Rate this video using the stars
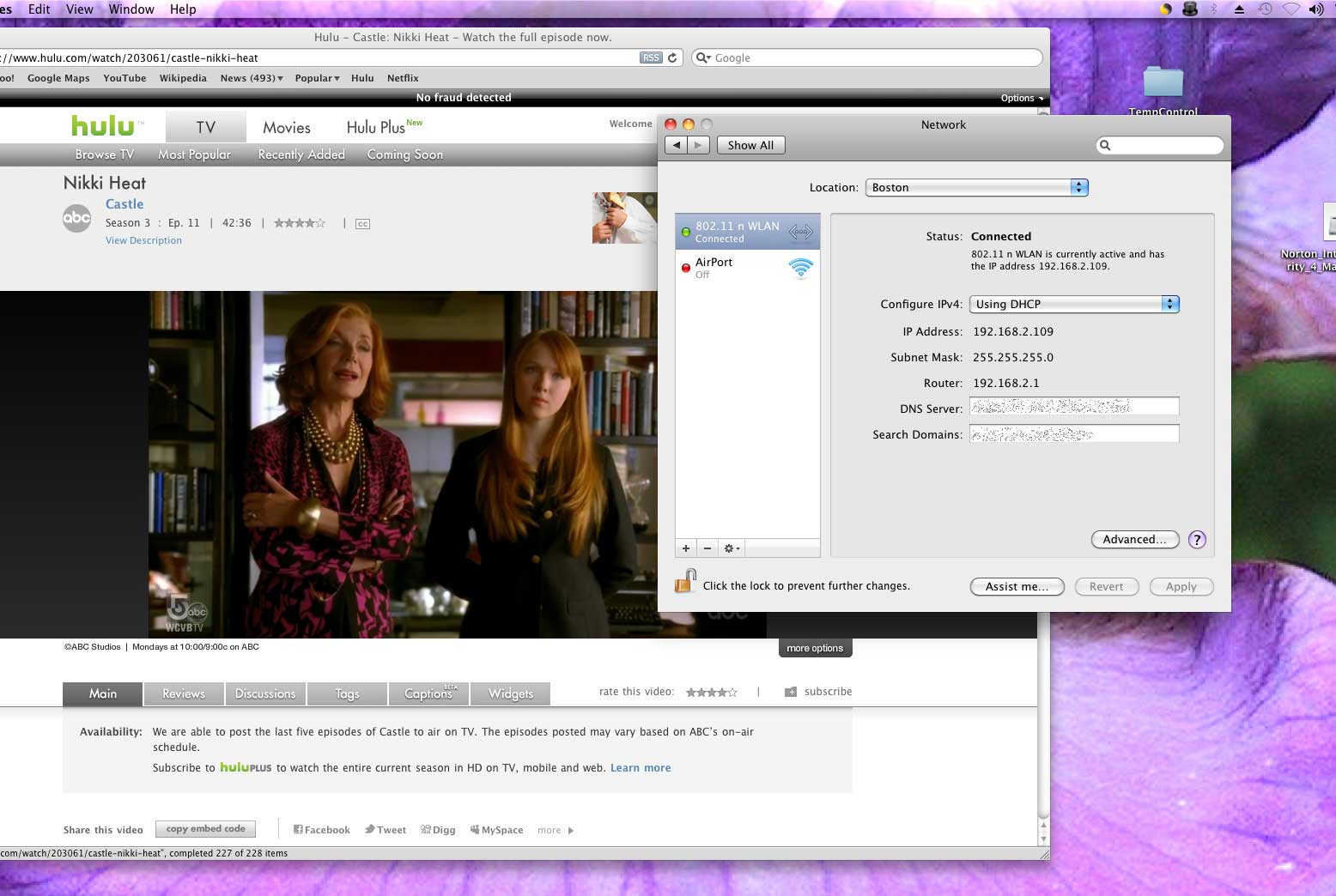 click(x=711, y=692)
